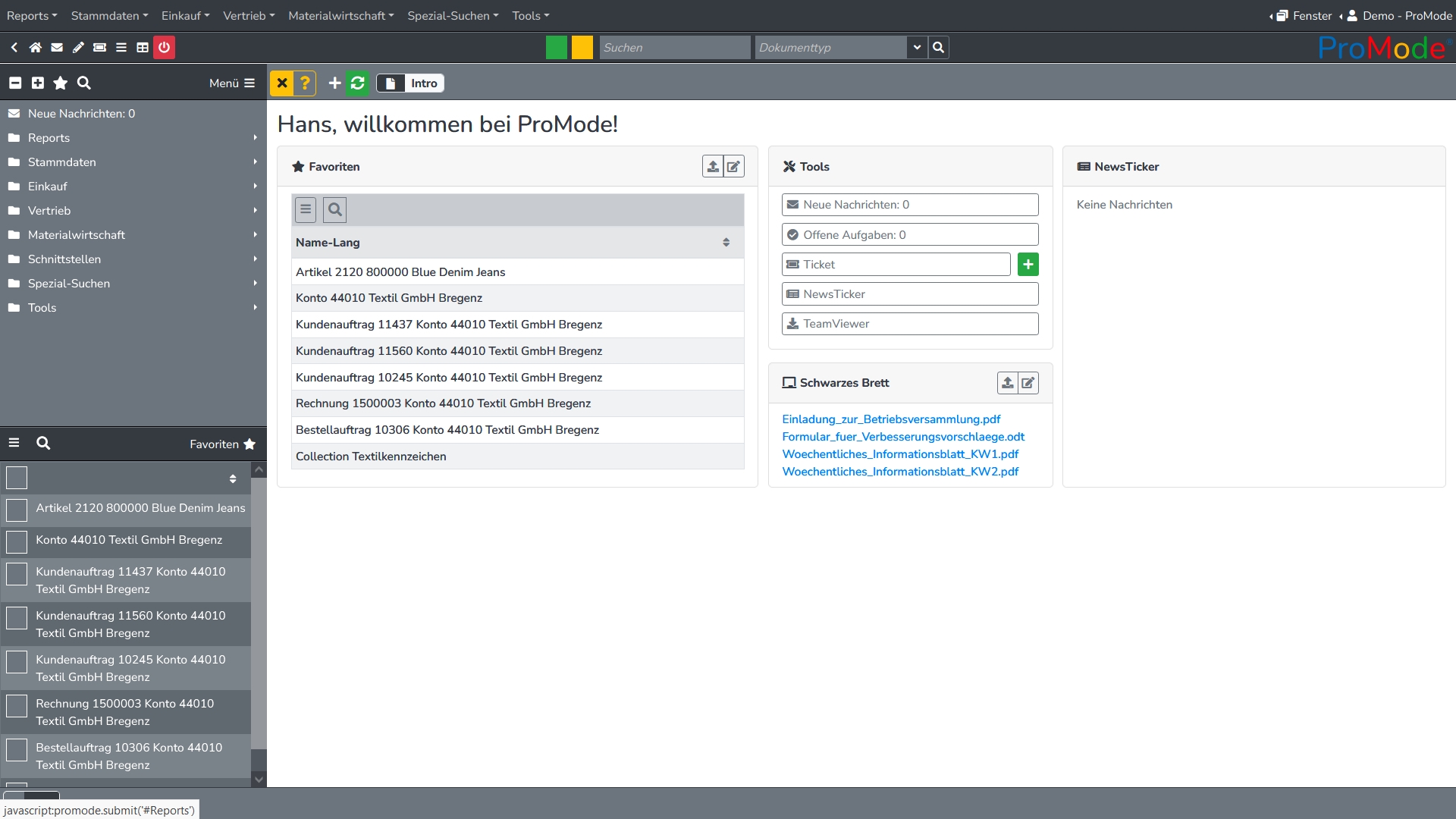Viewport: 1456px width, 819px height.
Task: Click the yellow question mark help icon
Action: coord(305,83)
